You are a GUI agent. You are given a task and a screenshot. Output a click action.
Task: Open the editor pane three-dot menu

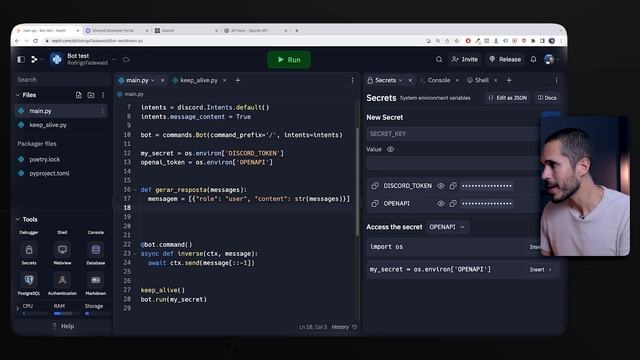click(x=353, y=80)
